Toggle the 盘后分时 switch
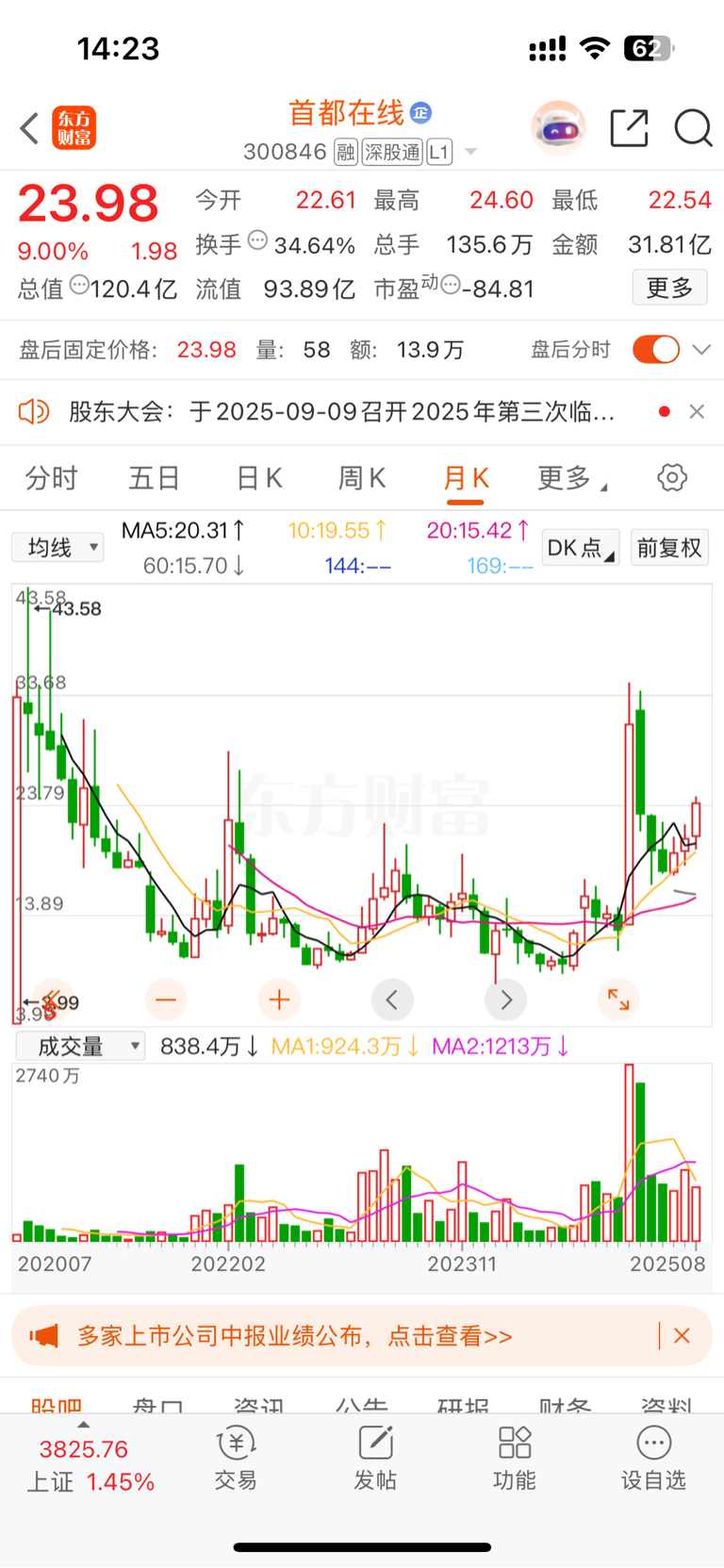Screen dimensions: 724x1568 [656, 350]
